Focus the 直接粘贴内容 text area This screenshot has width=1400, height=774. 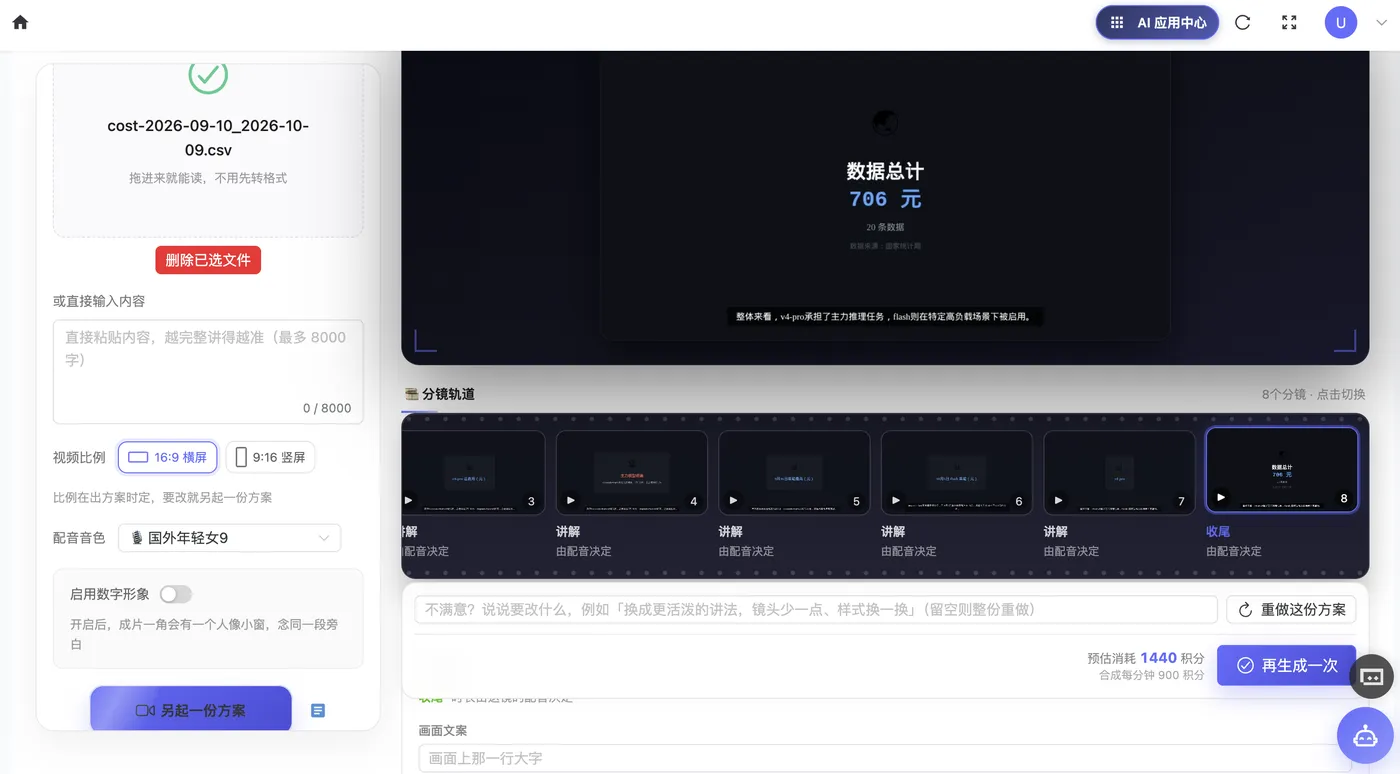point(208,372)
